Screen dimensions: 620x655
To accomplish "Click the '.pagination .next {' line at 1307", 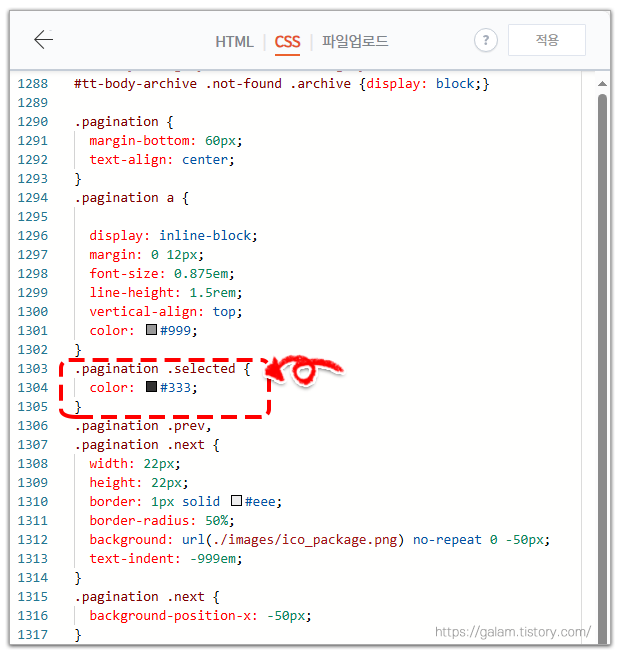I will pyautogui.click(x=147, y=444).
